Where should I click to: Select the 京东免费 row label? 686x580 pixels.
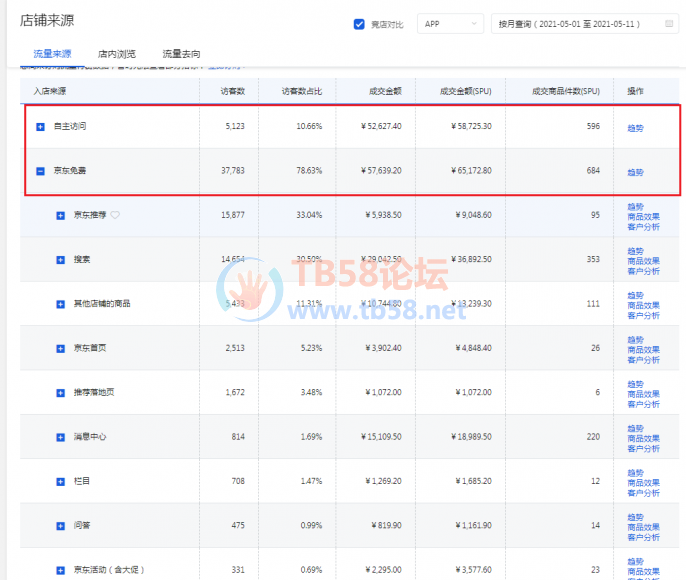coord(70,171)
